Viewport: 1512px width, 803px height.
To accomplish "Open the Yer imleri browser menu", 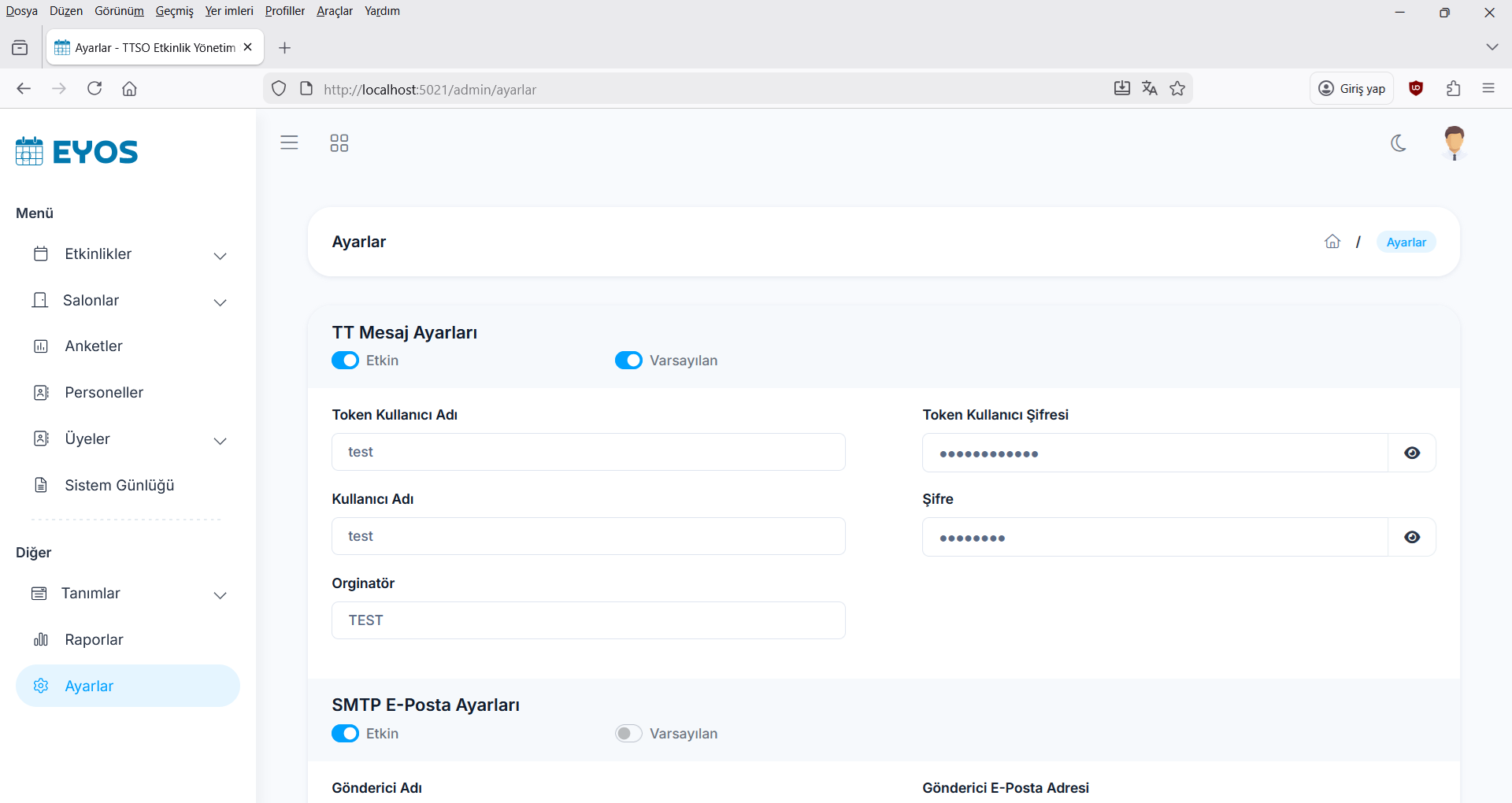I will (x=229, y=11).
